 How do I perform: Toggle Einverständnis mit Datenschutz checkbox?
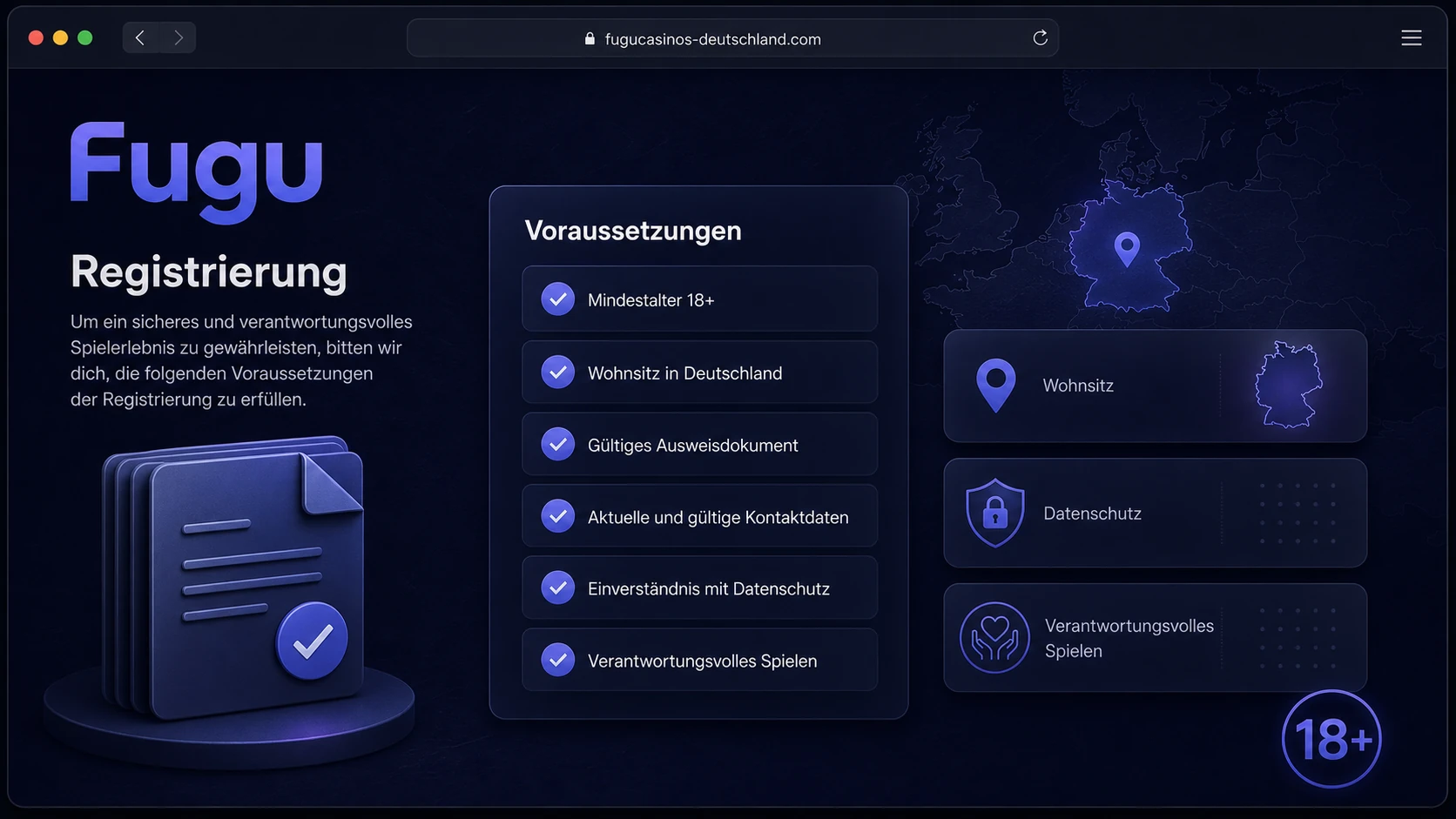[x=557, y=588]
